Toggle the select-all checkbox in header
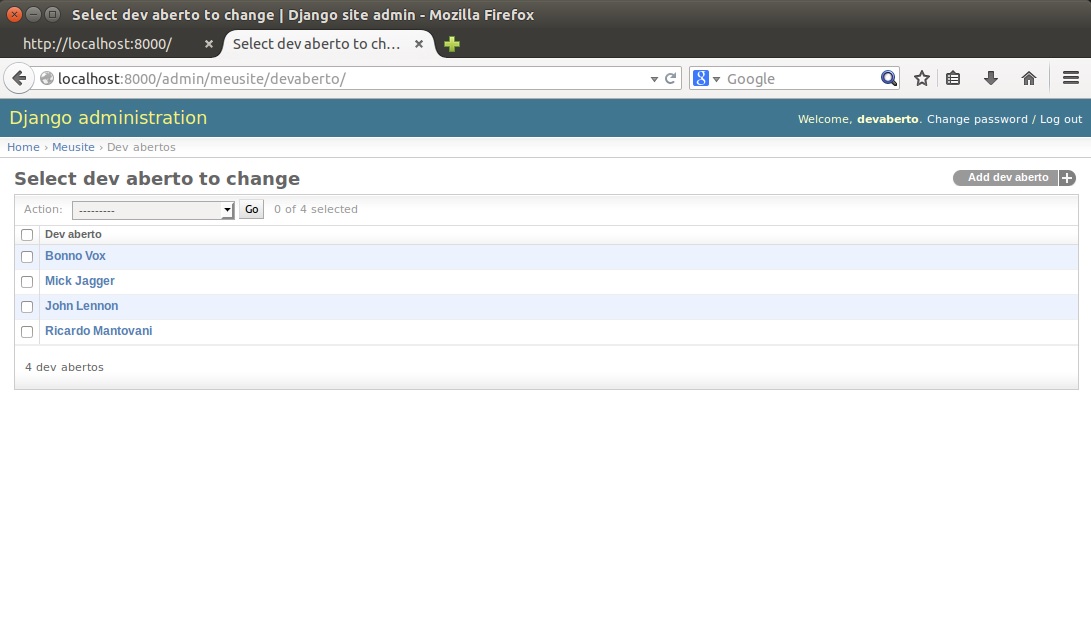The image size is (1091, 629). coord(27,235)
